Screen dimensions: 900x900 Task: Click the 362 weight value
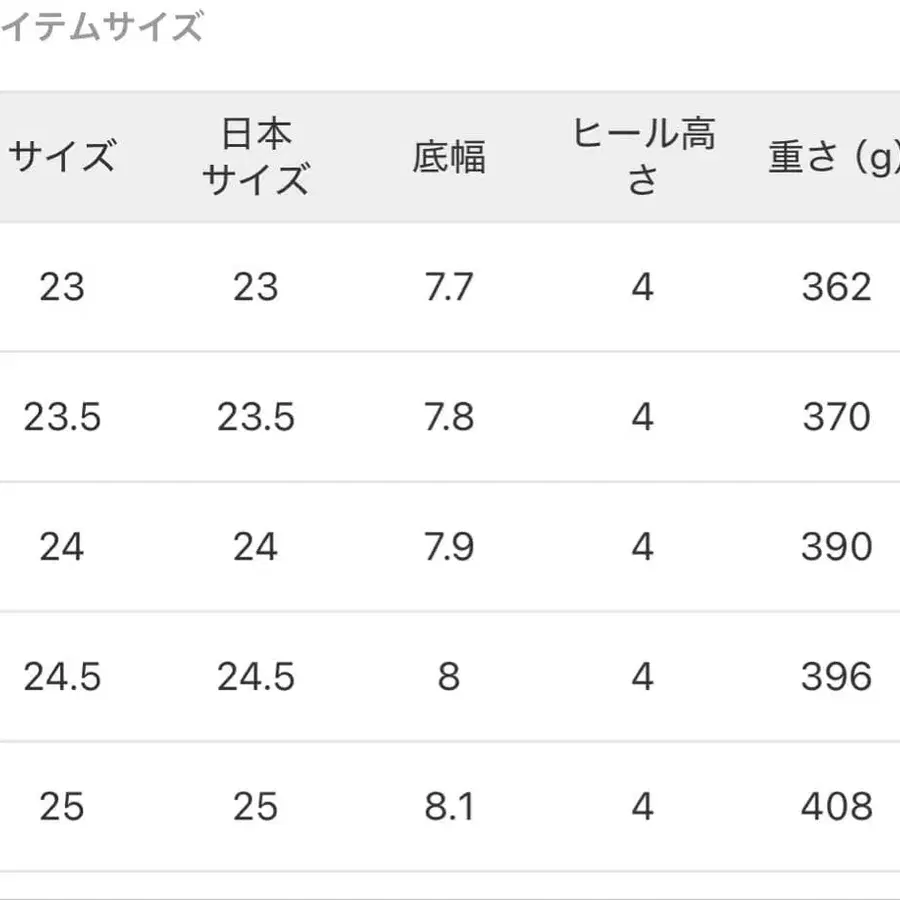click(837, 287)
